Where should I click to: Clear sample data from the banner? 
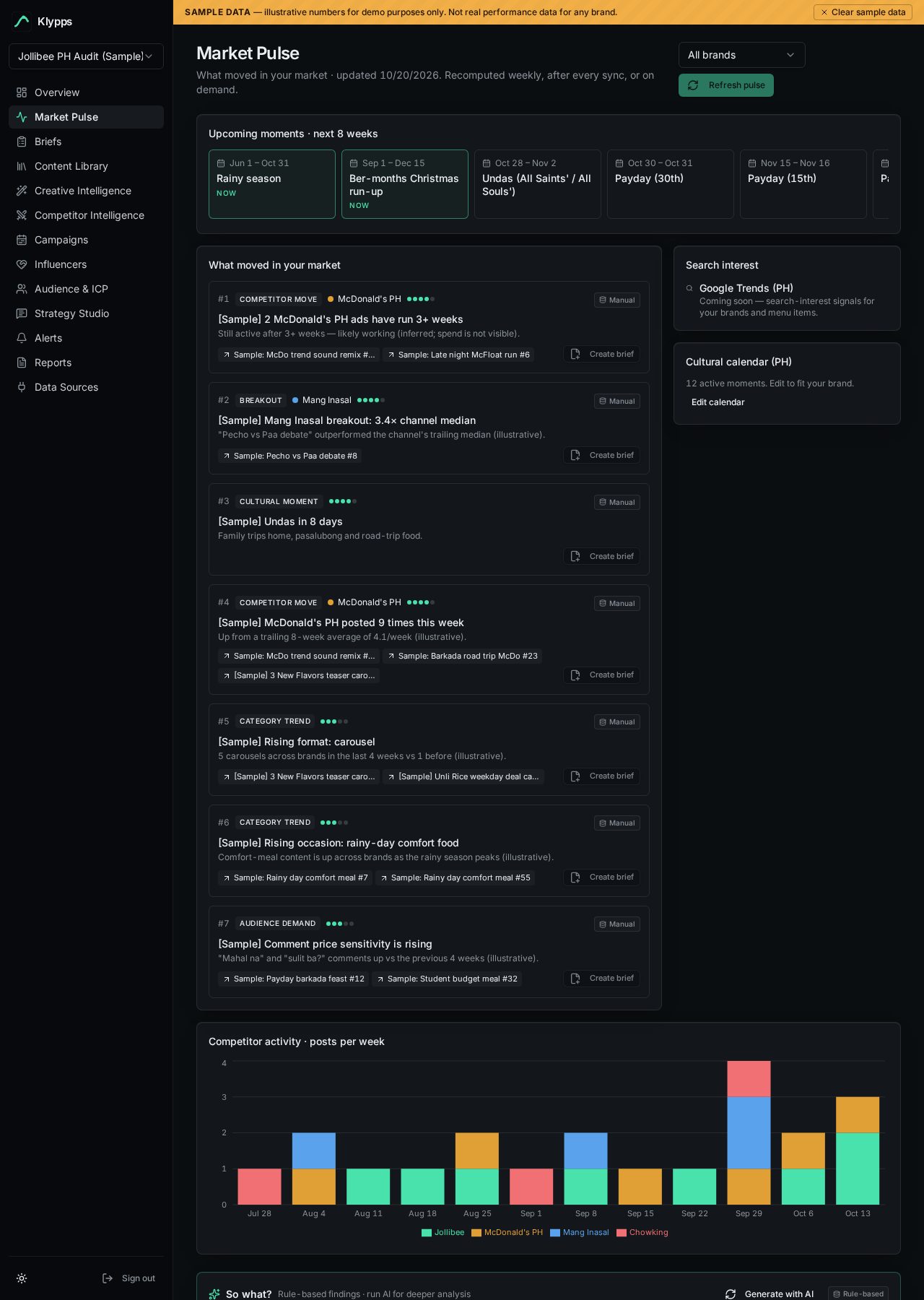coord(863,12)
